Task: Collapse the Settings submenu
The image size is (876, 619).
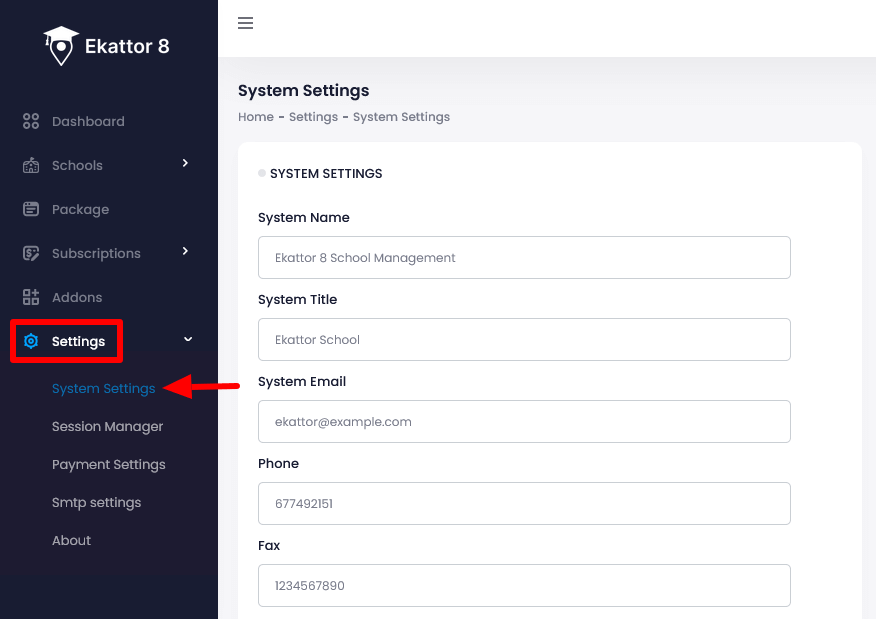Action: [186, 339]
